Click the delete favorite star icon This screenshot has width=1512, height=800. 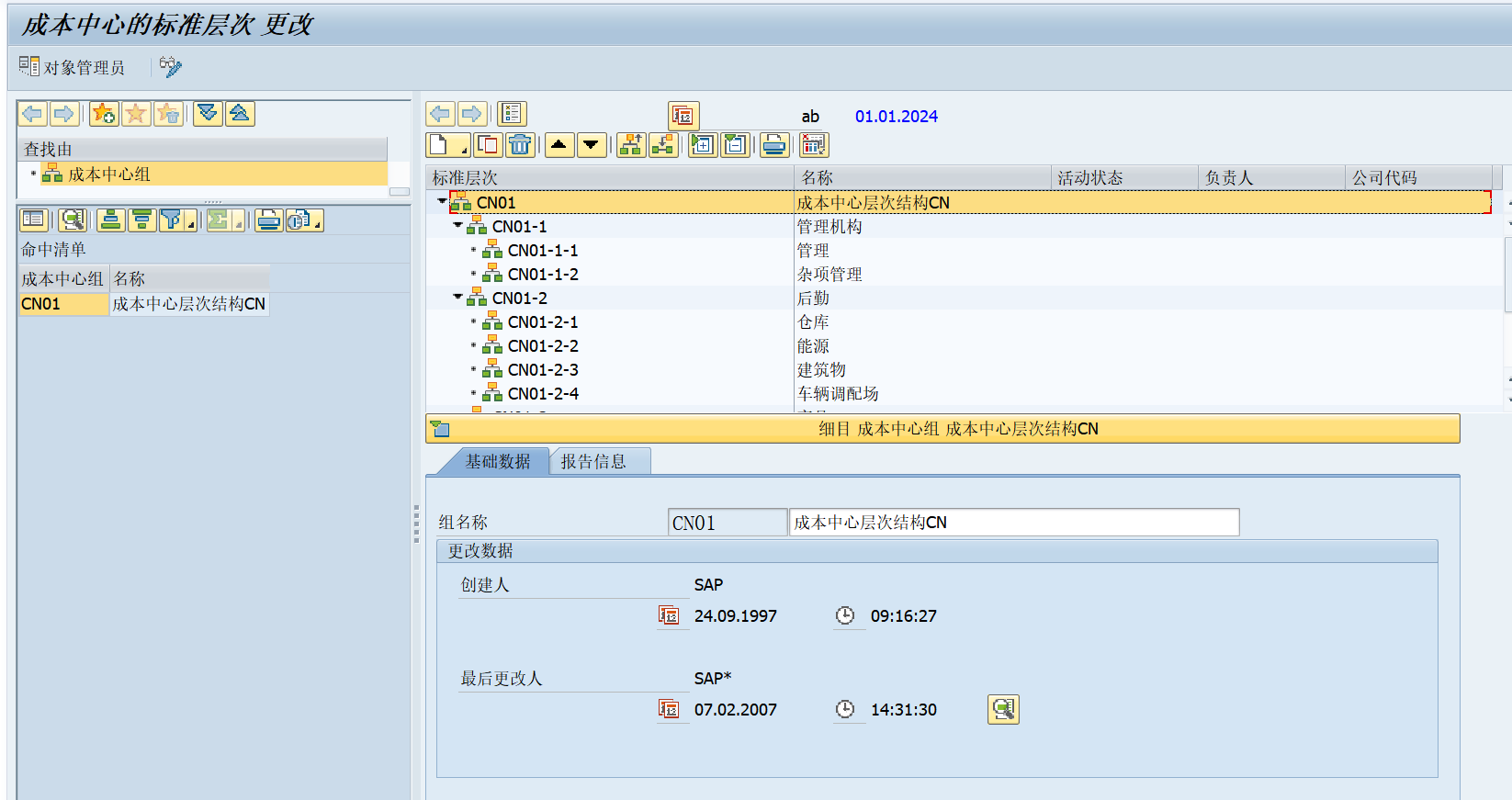168,114
